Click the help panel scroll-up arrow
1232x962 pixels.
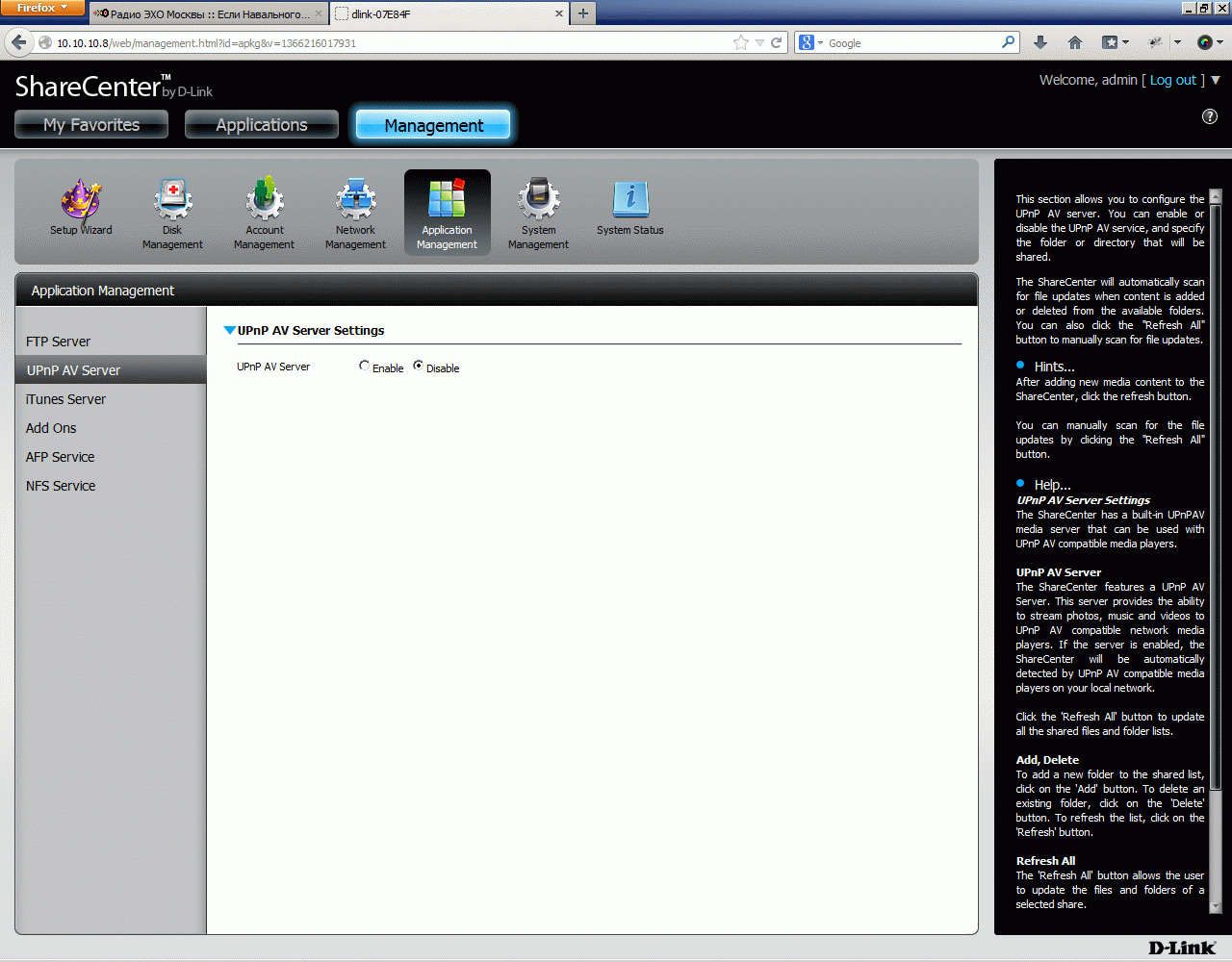click(1215, 196)
